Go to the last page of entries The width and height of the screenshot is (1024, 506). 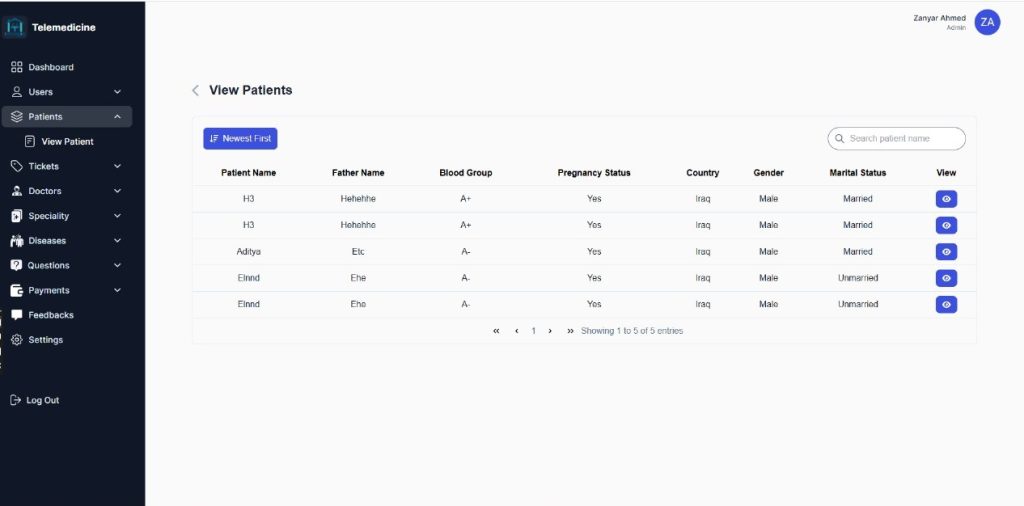point(570,331)
